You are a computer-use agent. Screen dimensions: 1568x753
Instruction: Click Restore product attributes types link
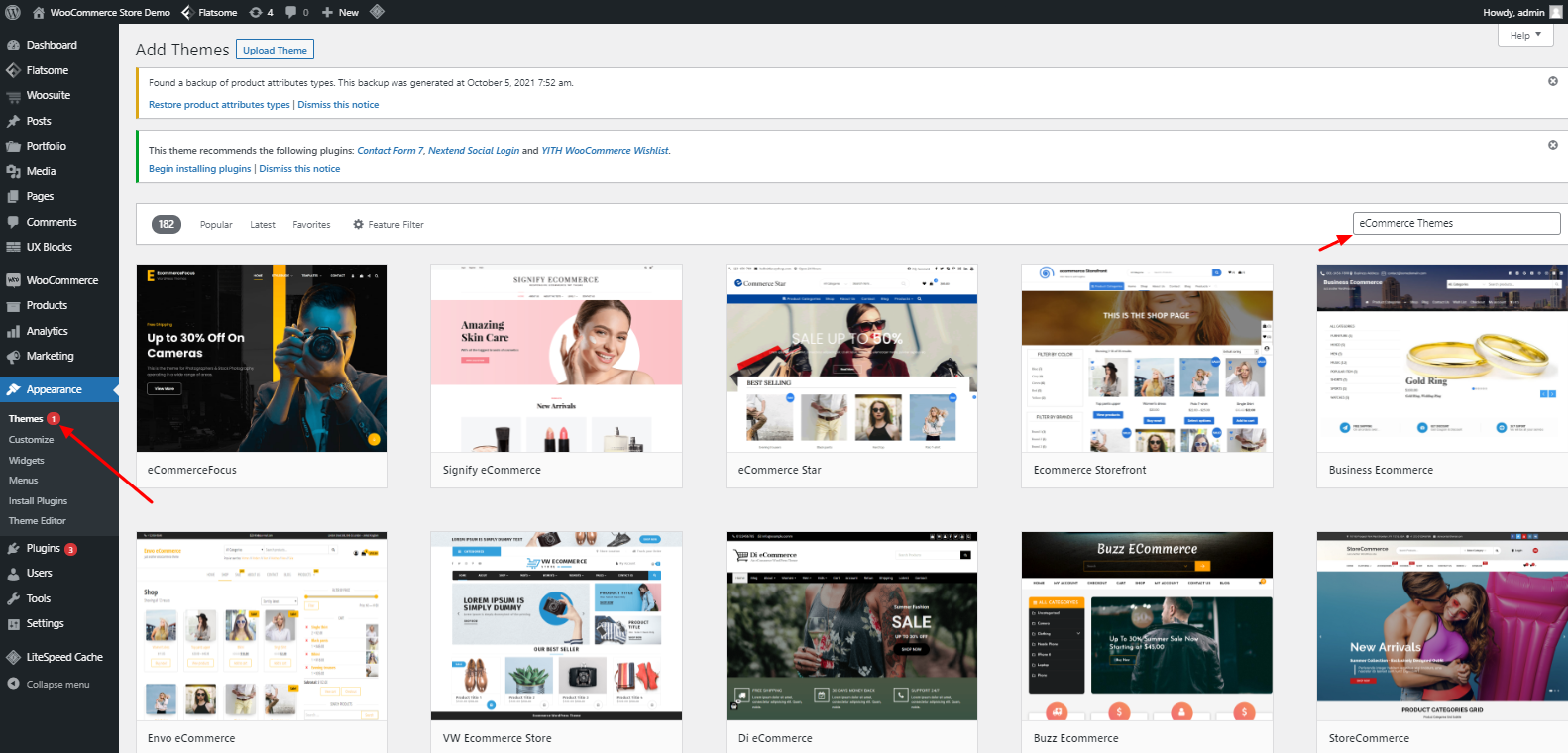point(219,105)
